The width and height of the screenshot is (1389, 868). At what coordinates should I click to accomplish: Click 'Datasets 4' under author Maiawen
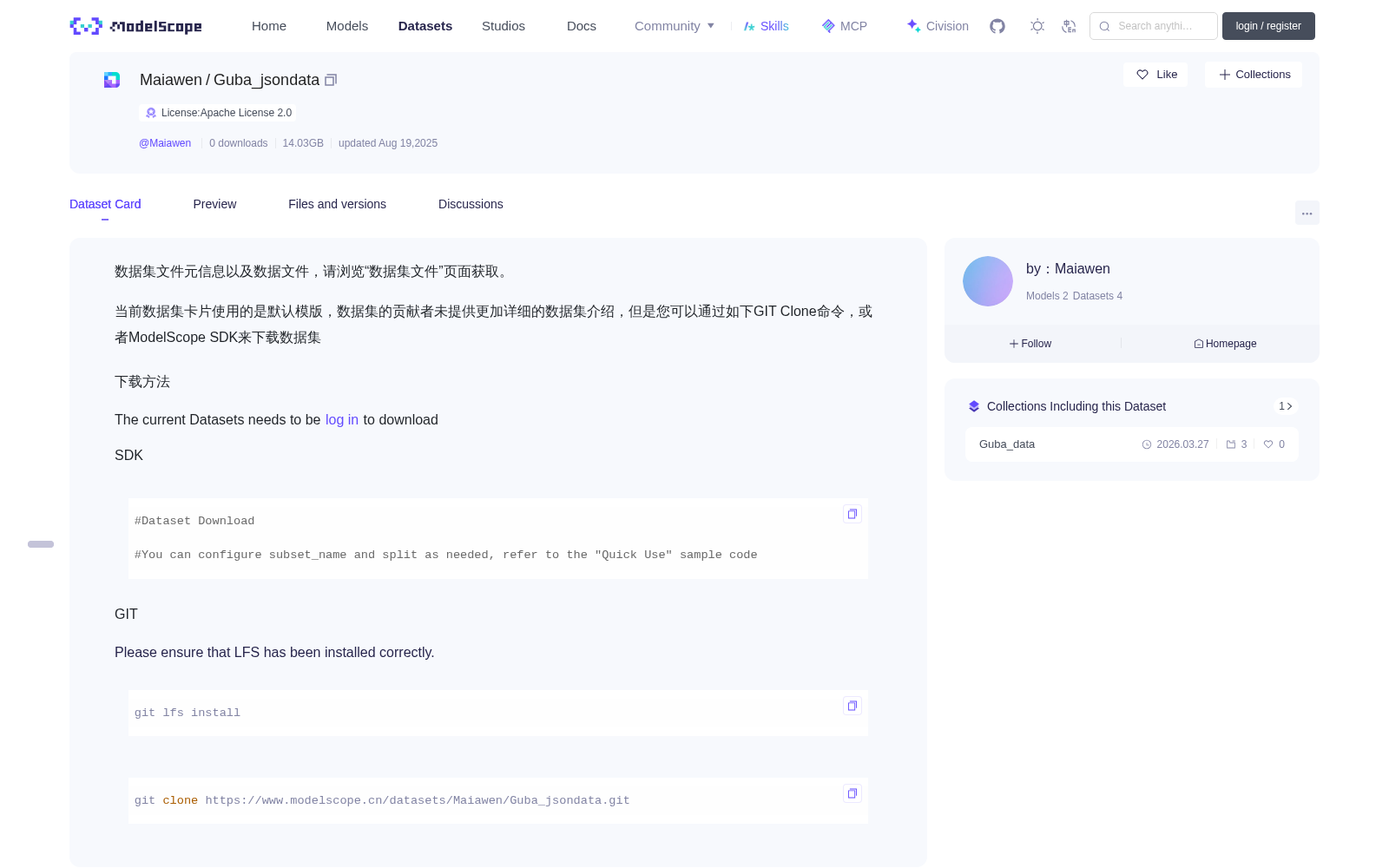tap(1097, 296)
